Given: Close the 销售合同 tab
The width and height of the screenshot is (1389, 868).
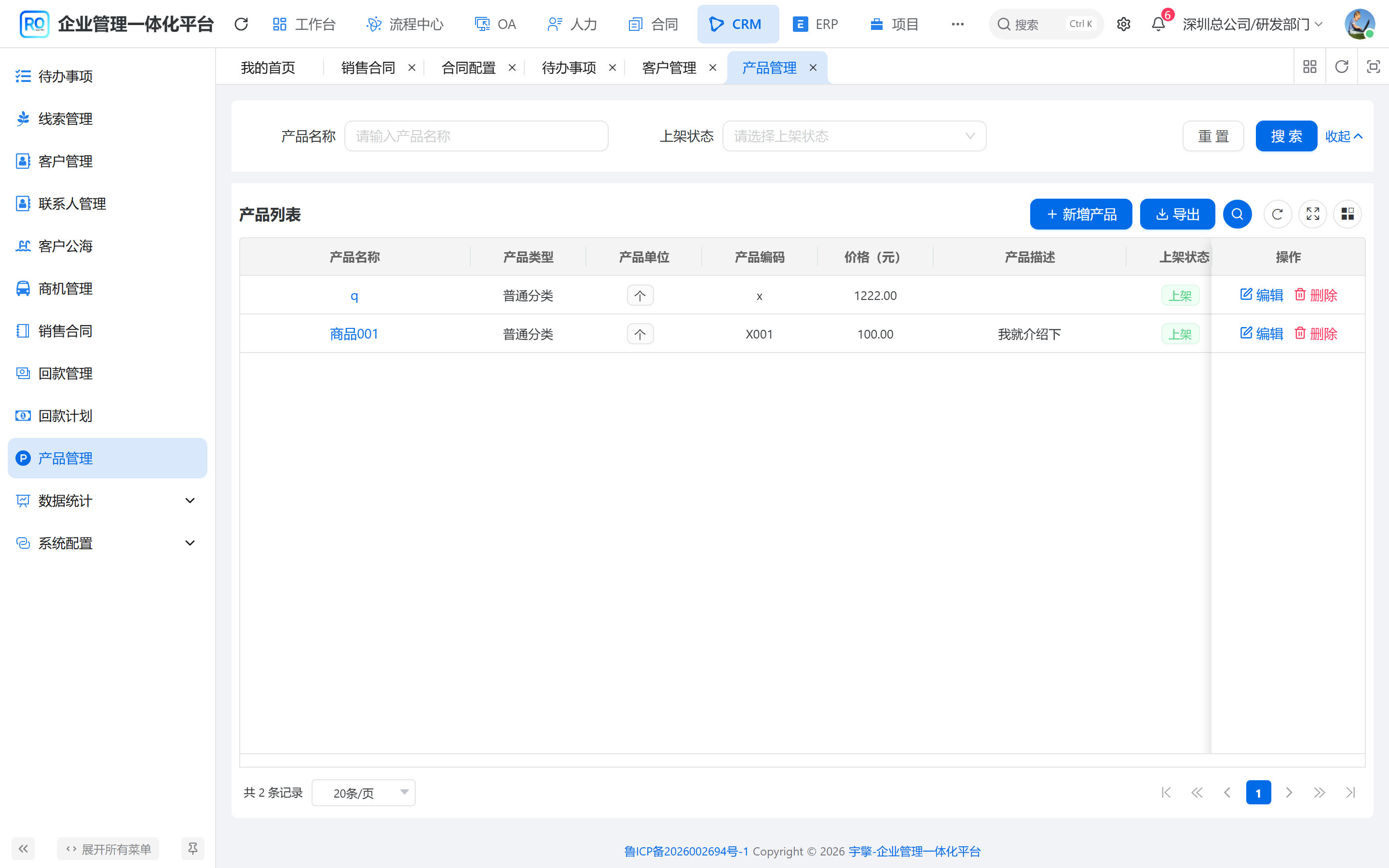Looking at the screenshot, I should [411, 68].
